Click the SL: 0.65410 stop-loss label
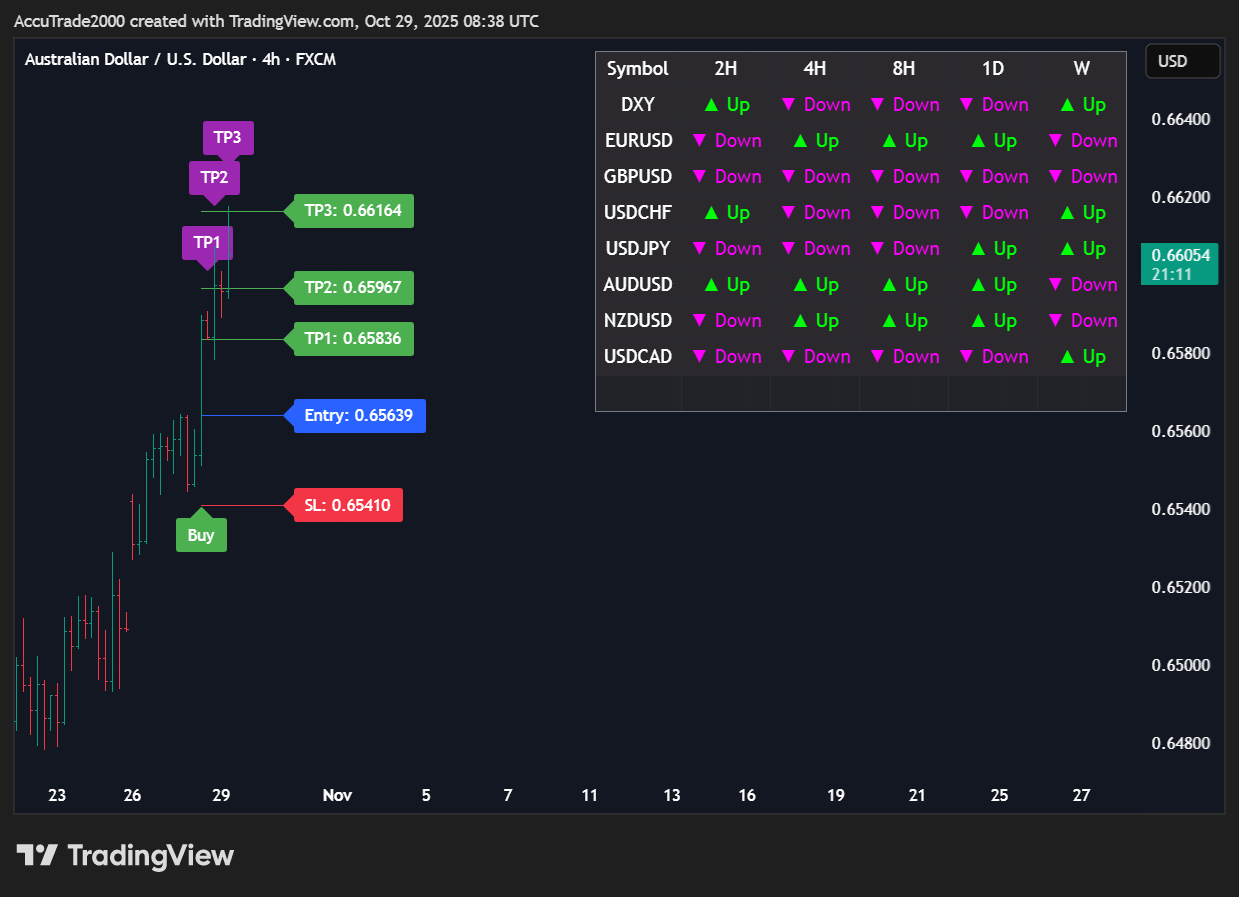 tap(347, 506)
